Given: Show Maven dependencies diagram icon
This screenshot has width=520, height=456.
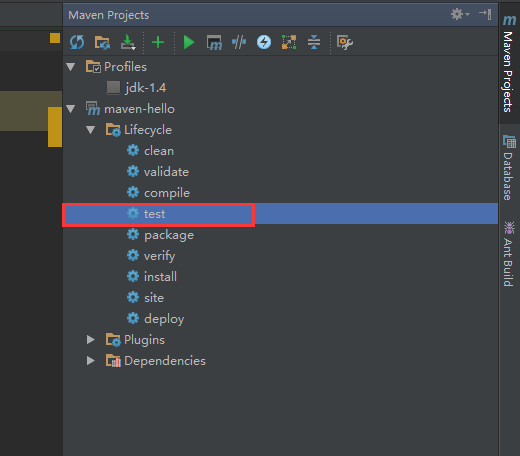Looking at the screenshot, I should click(289, 42).
